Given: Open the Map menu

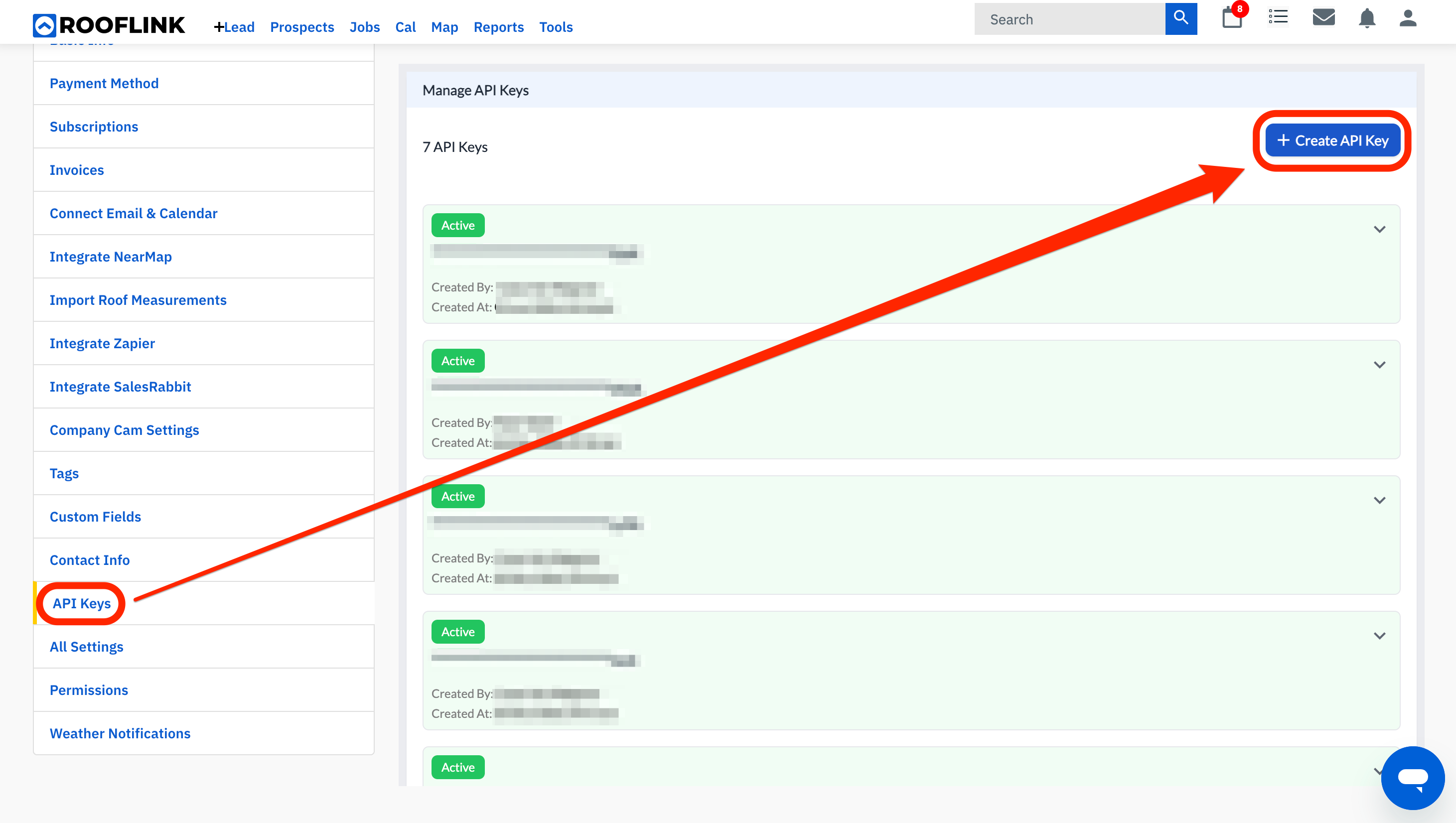Looking at the screenshot, I should click(x=444, y=27).
